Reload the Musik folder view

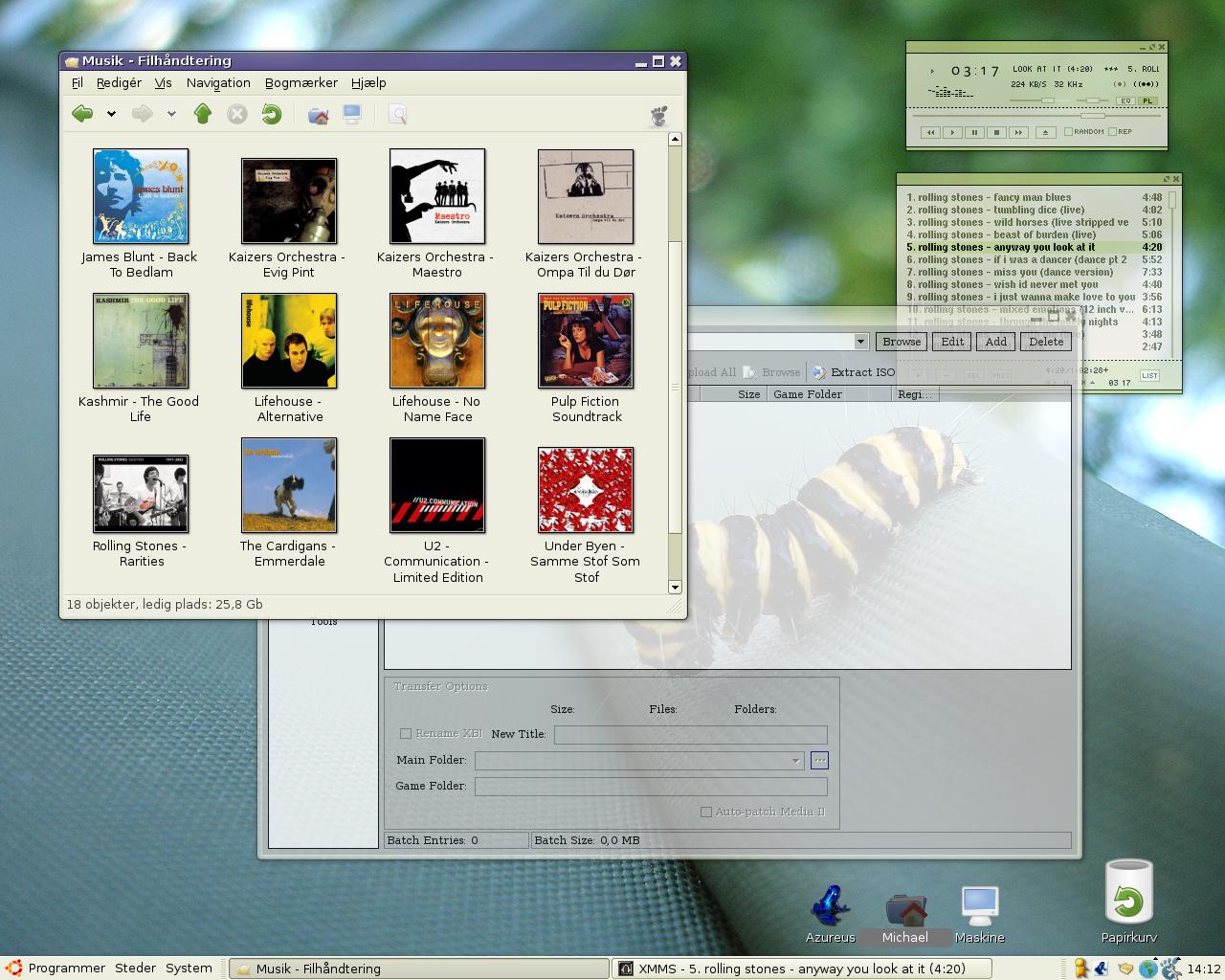coord(272,114)
